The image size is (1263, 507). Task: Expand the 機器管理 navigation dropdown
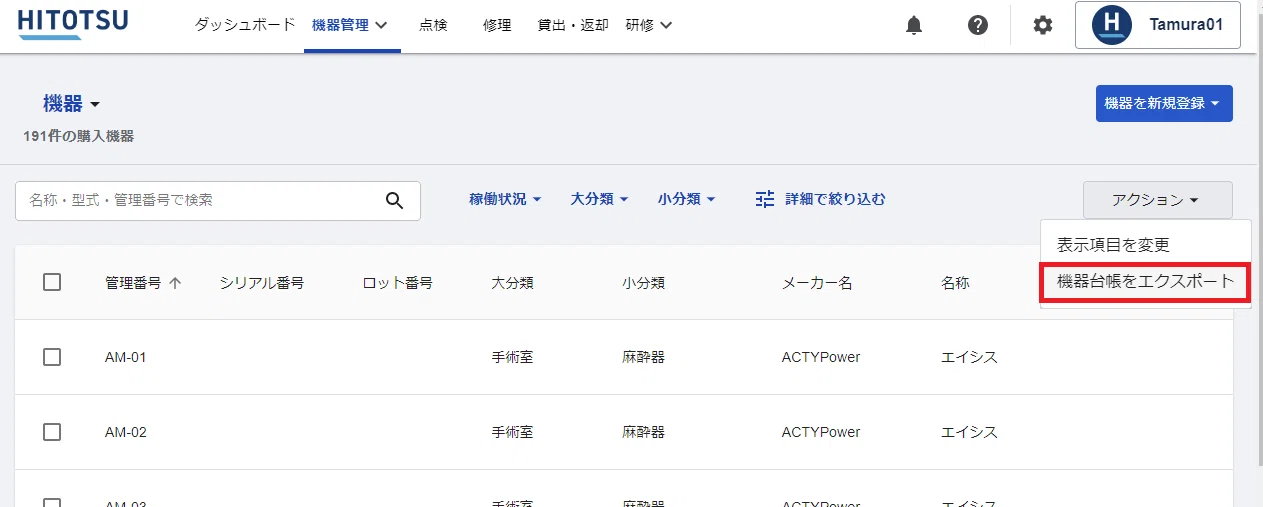(x=350, y=26)
